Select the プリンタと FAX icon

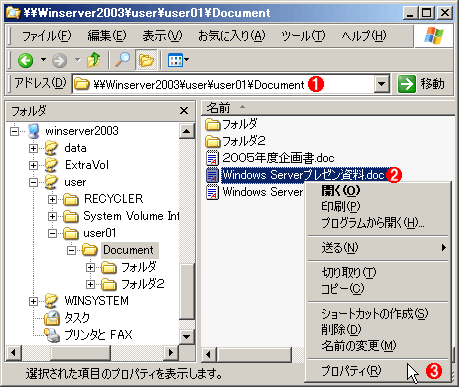[x=52, y=335]
